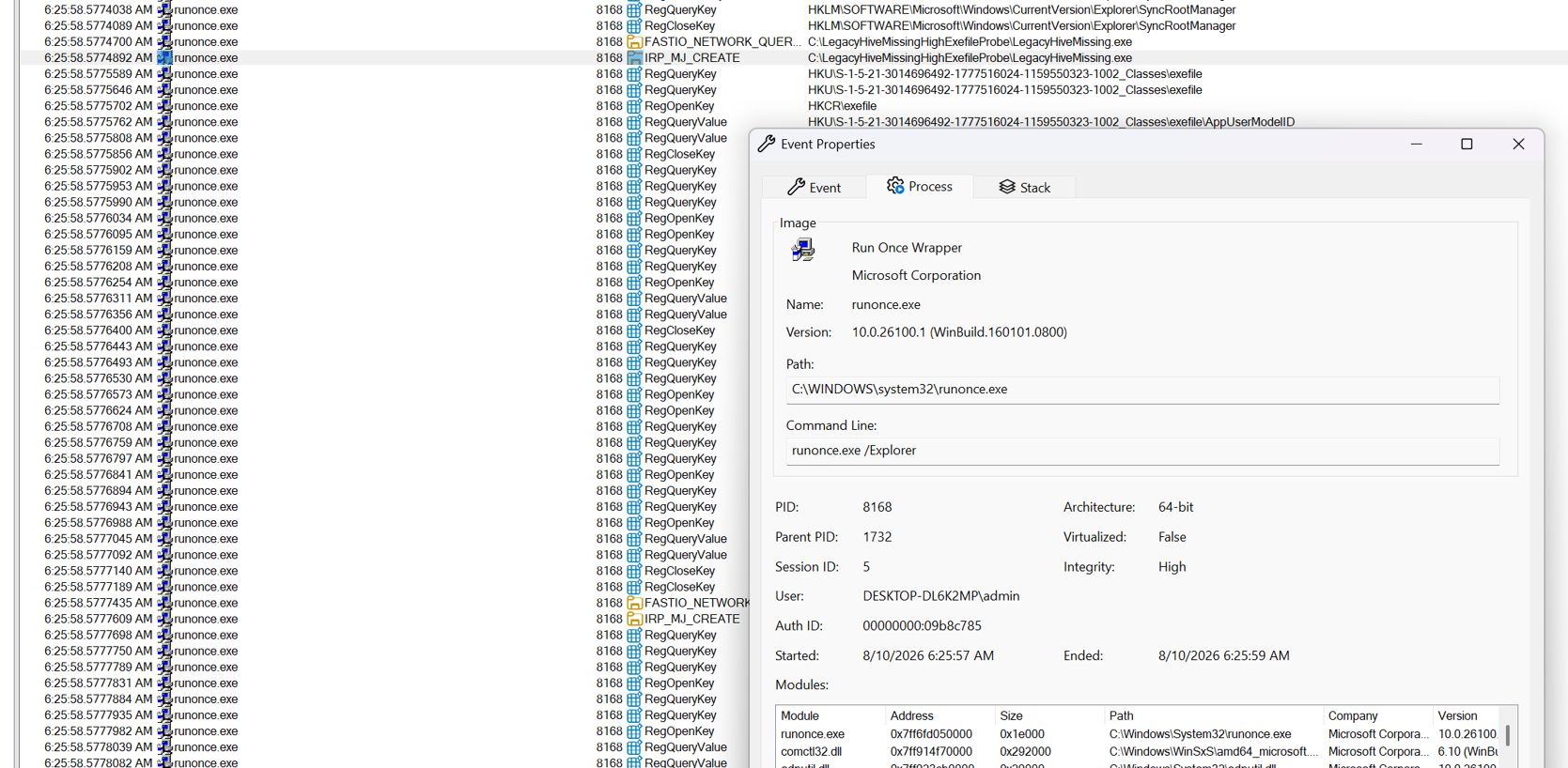Click the Auth ID value 00000000:09b8c785
1568x768 pixels.
[x=922, y=625]
